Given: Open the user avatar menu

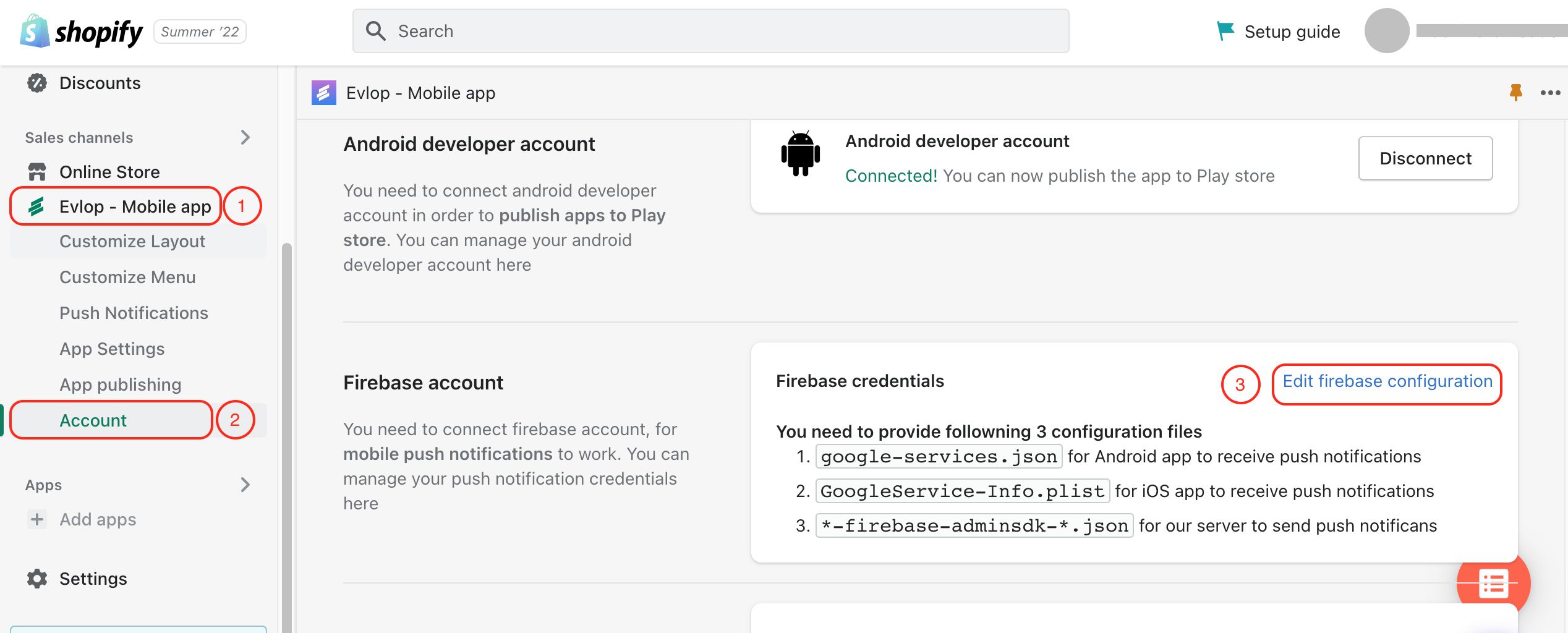Looking at the screenshot, I should (x=1386, y=31).
